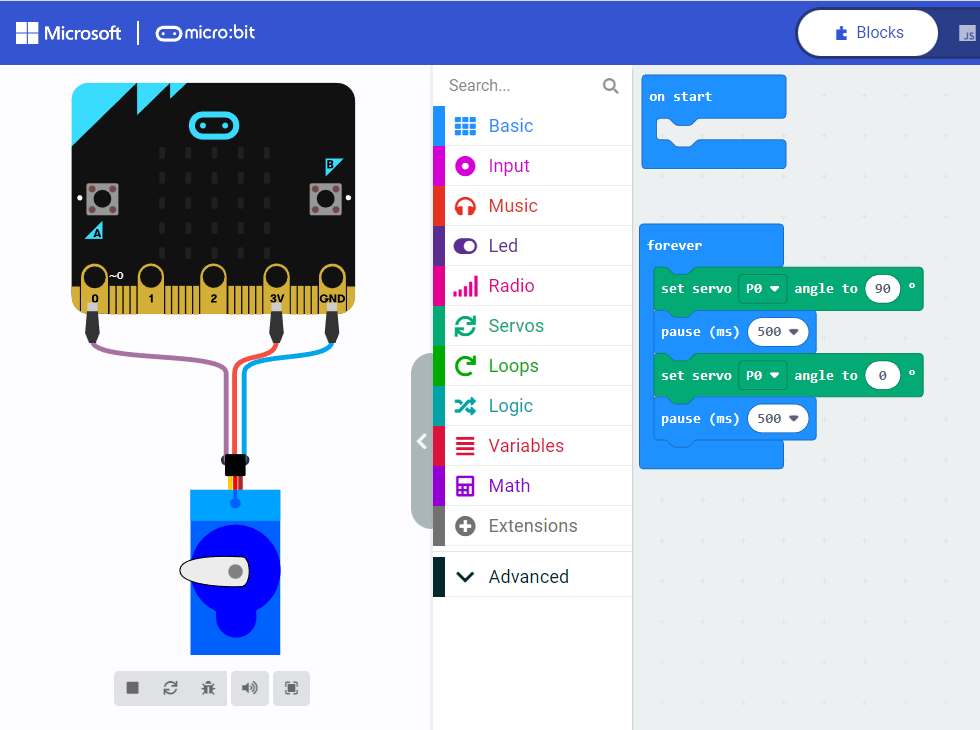Click the search magnifier icon
The height and width of the screenshot is (730, 980).
pyautogui.click(x=611, y=86)
